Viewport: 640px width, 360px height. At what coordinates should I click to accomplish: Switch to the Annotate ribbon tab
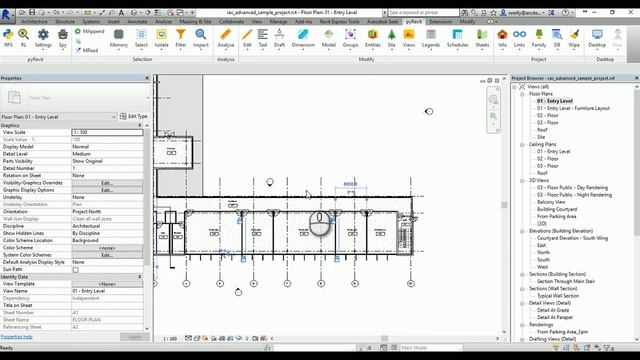[x=138, y=21]
